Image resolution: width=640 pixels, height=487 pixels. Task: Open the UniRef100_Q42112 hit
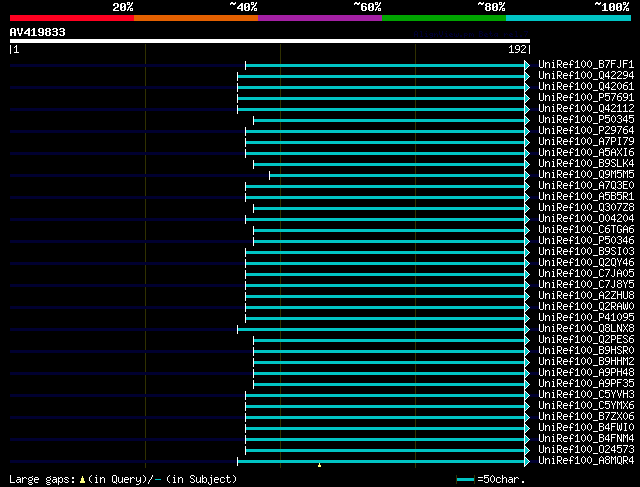586,109
